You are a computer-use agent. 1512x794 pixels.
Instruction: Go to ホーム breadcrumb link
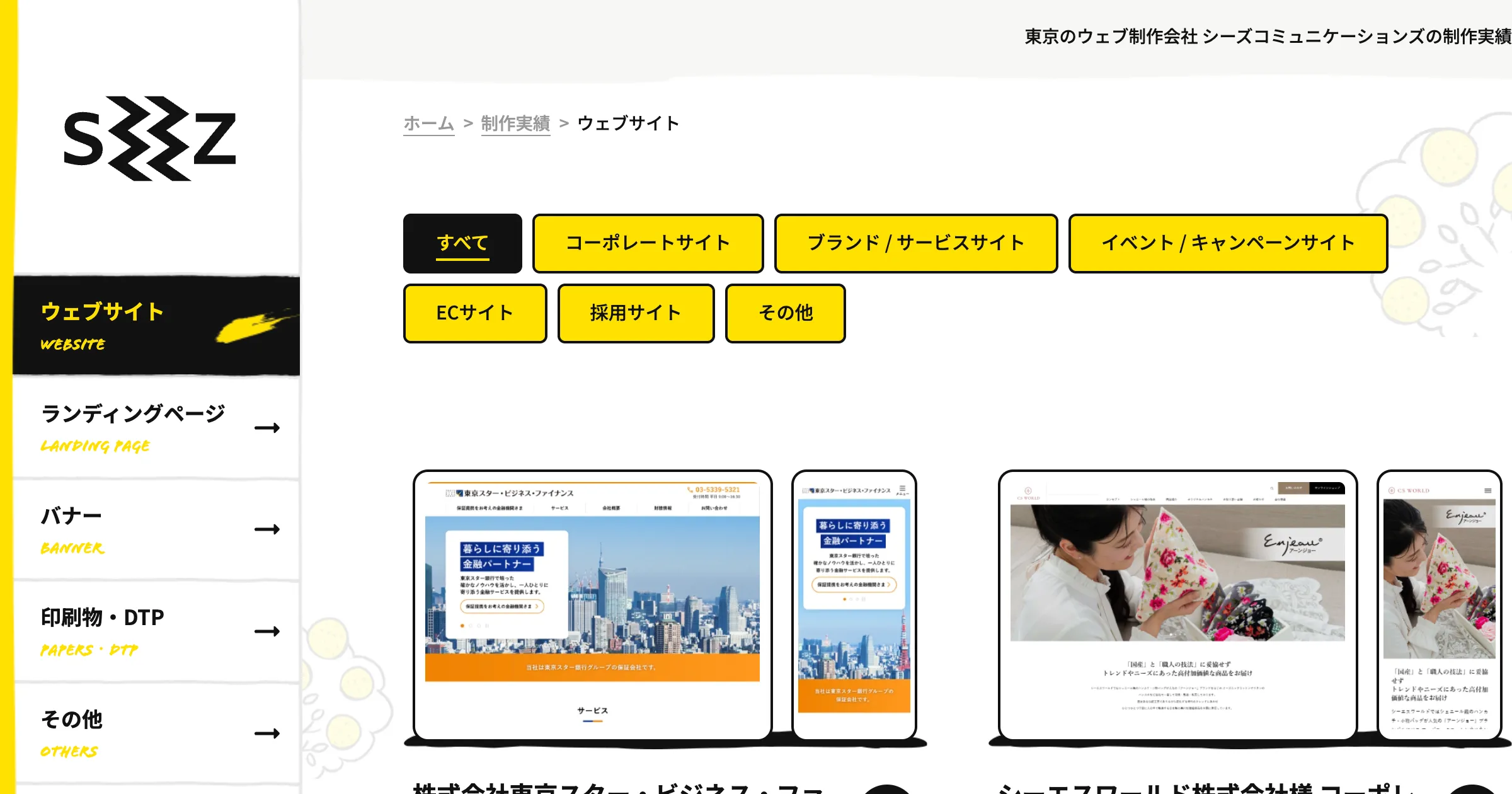click(428, 124)
